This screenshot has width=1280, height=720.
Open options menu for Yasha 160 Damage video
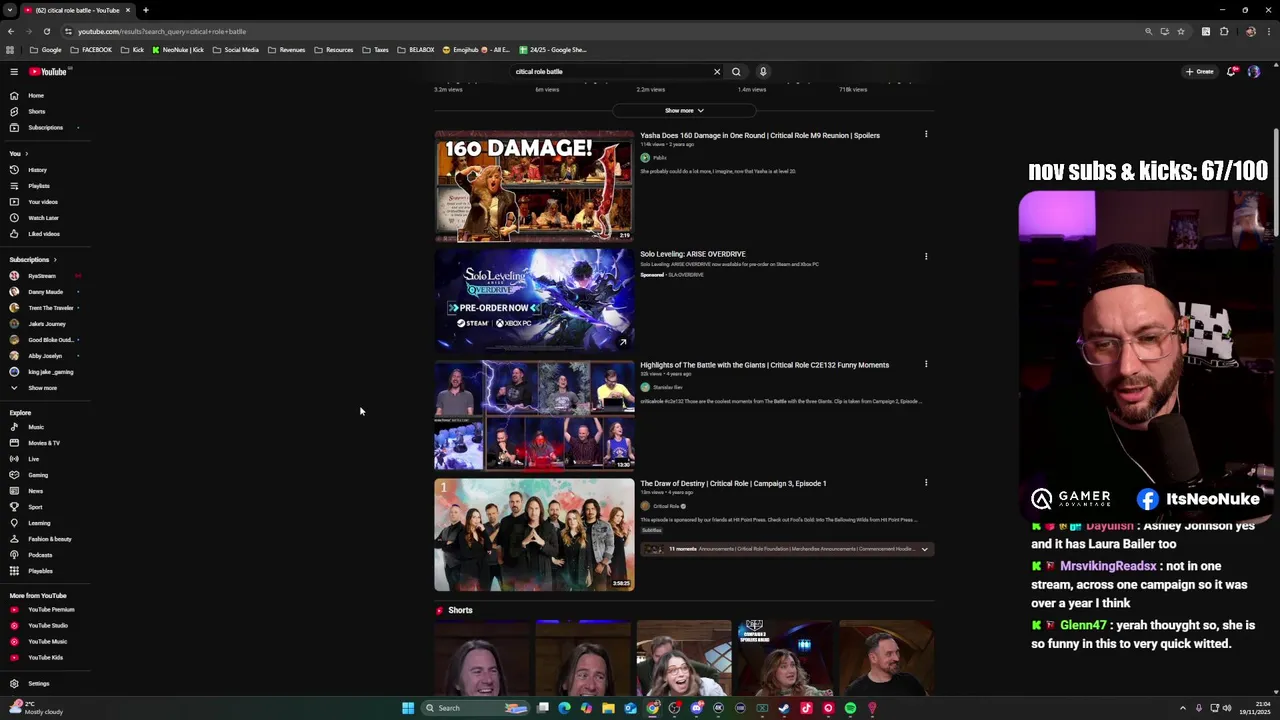coord(926,134)
